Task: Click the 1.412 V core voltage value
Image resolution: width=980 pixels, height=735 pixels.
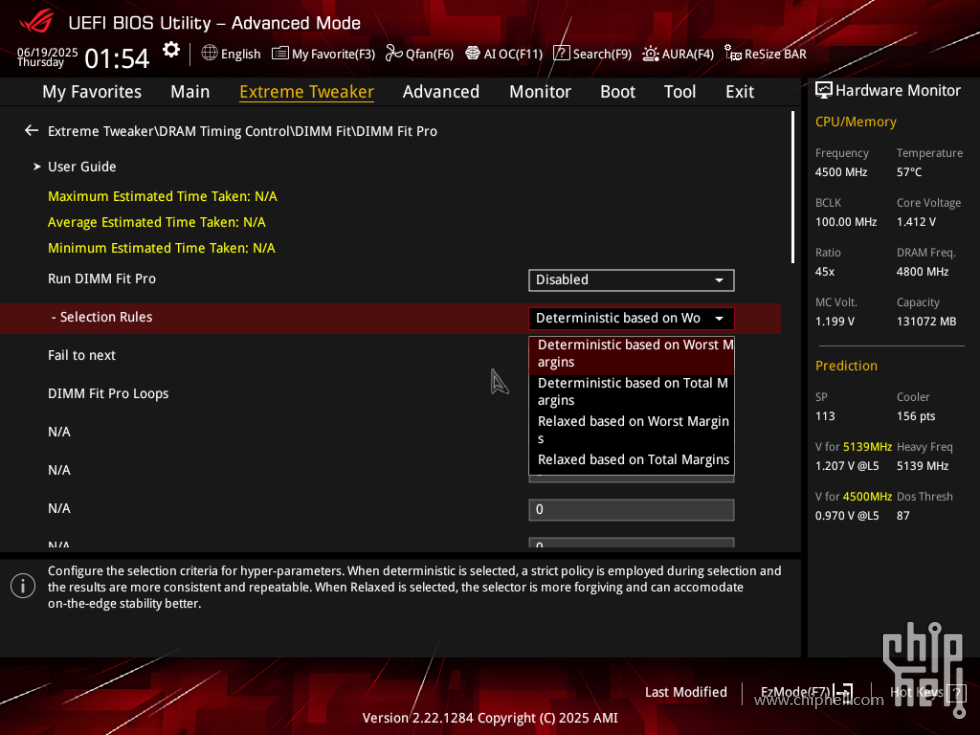Action: (x=916, y=222)
